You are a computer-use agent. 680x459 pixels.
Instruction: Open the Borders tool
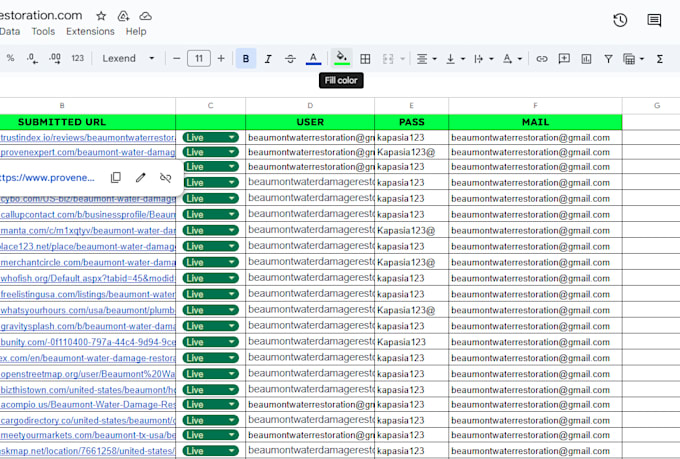click(365, 59)
